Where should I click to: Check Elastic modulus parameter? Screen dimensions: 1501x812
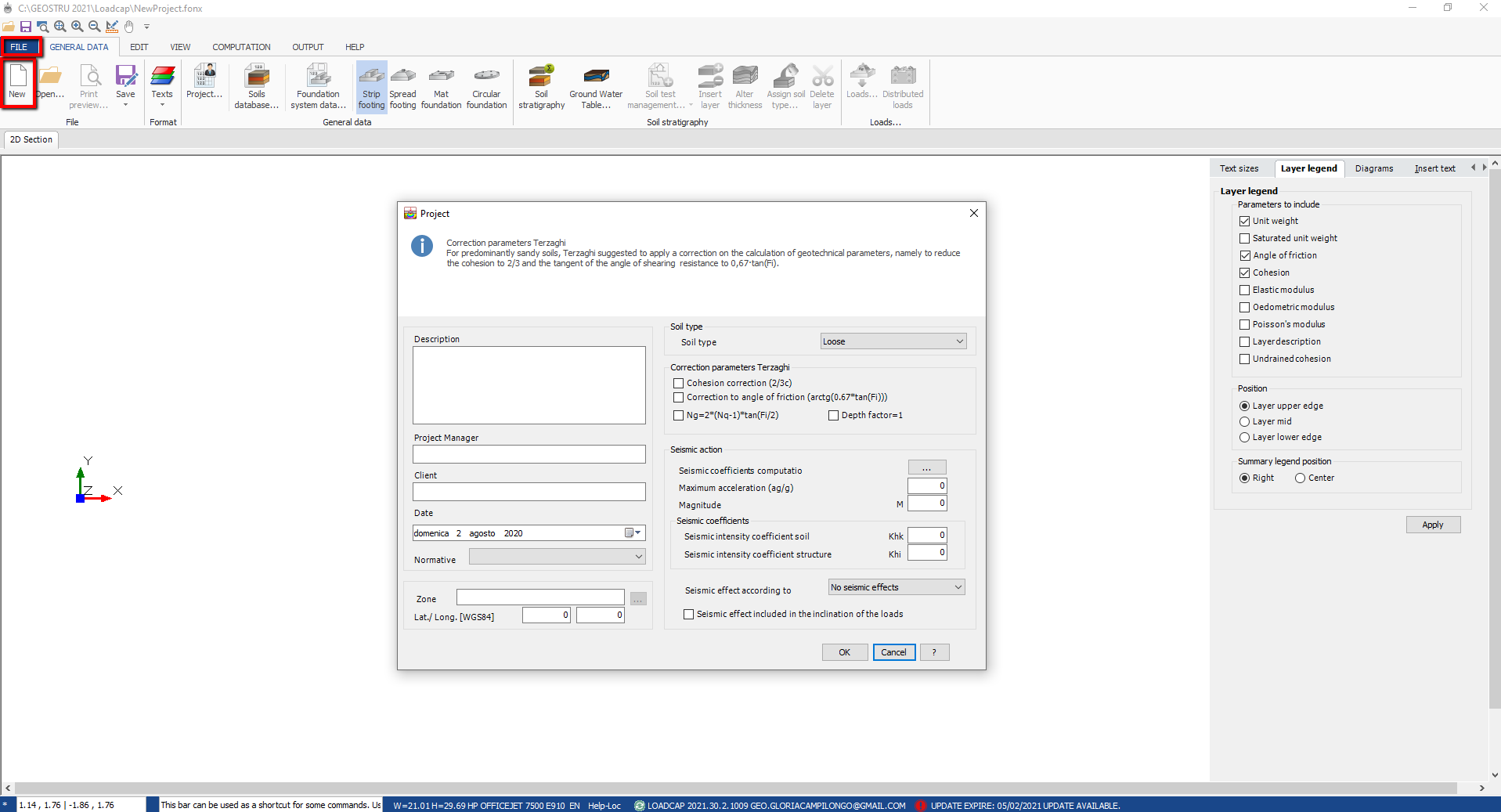[x=1245, y=291]
